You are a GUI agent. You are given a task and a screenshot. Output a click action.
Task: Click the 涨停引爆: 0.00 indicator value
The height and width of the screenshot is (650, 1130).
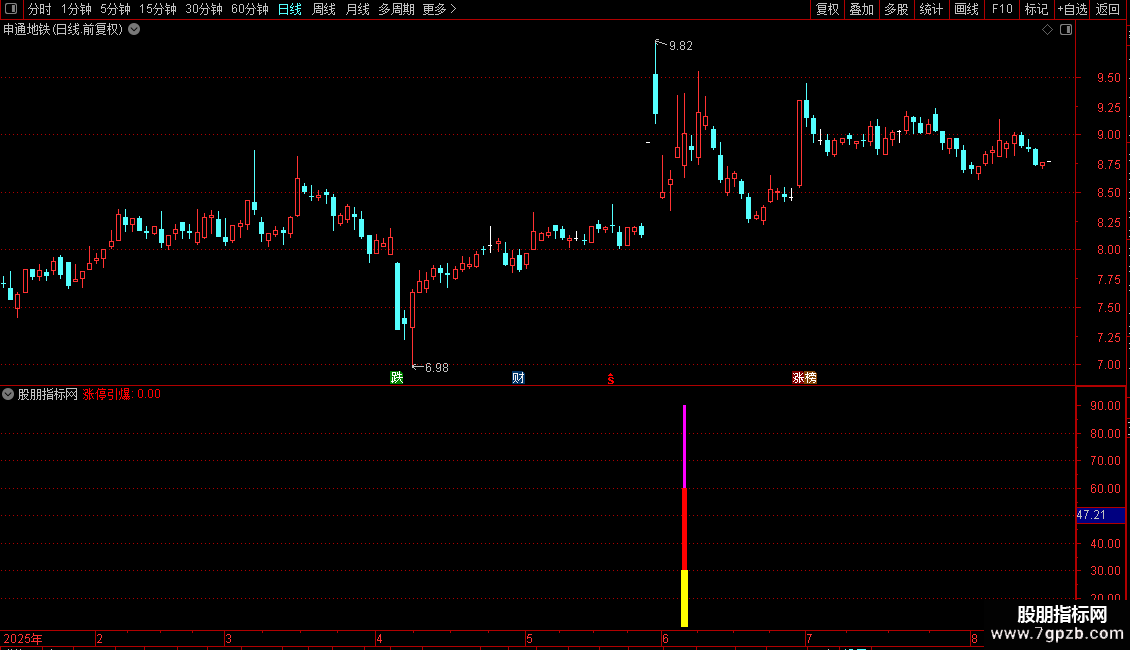pyautogui.click(x=122, y=394)
